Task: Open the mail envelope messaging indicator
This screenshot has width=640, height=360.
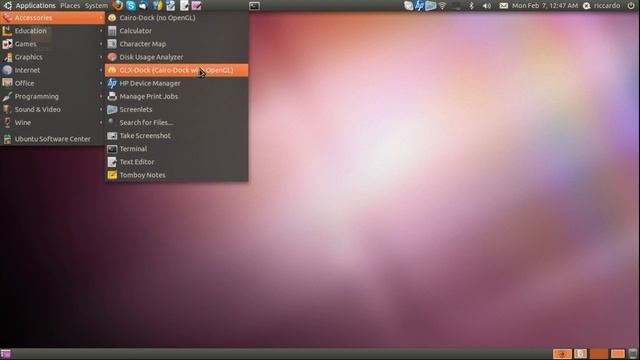Action: (x=504, y=6)
